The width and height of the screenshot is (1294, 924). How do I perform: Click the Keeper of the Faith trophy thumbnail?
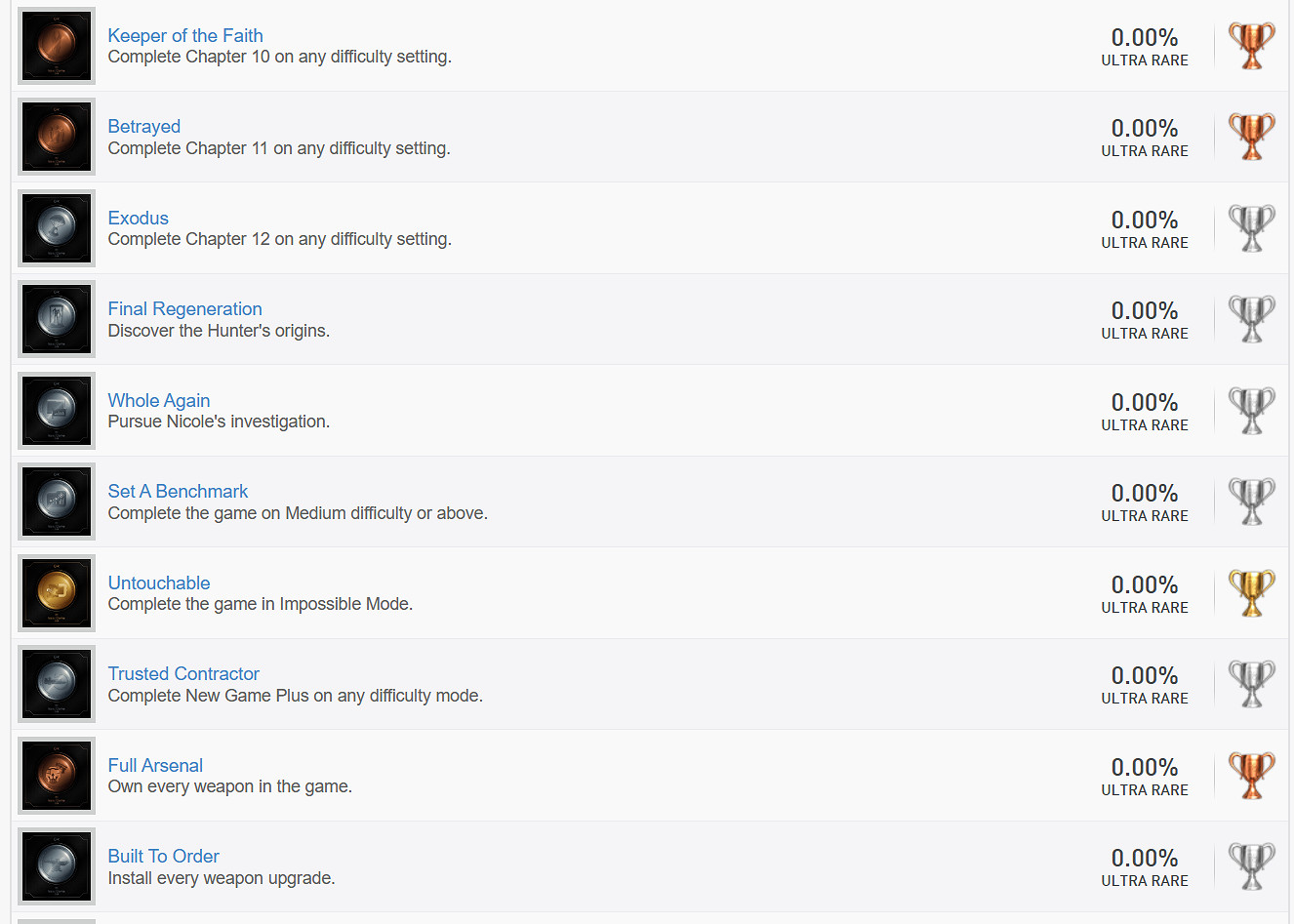[57, 46]
